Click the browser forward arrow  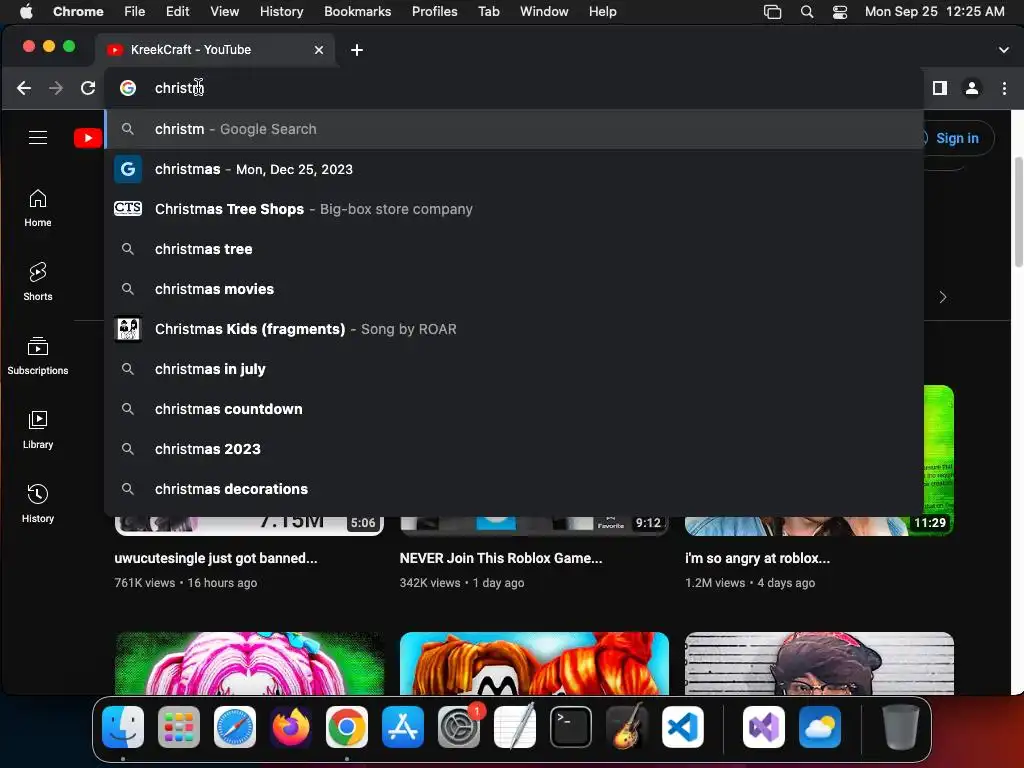(56, 88)
